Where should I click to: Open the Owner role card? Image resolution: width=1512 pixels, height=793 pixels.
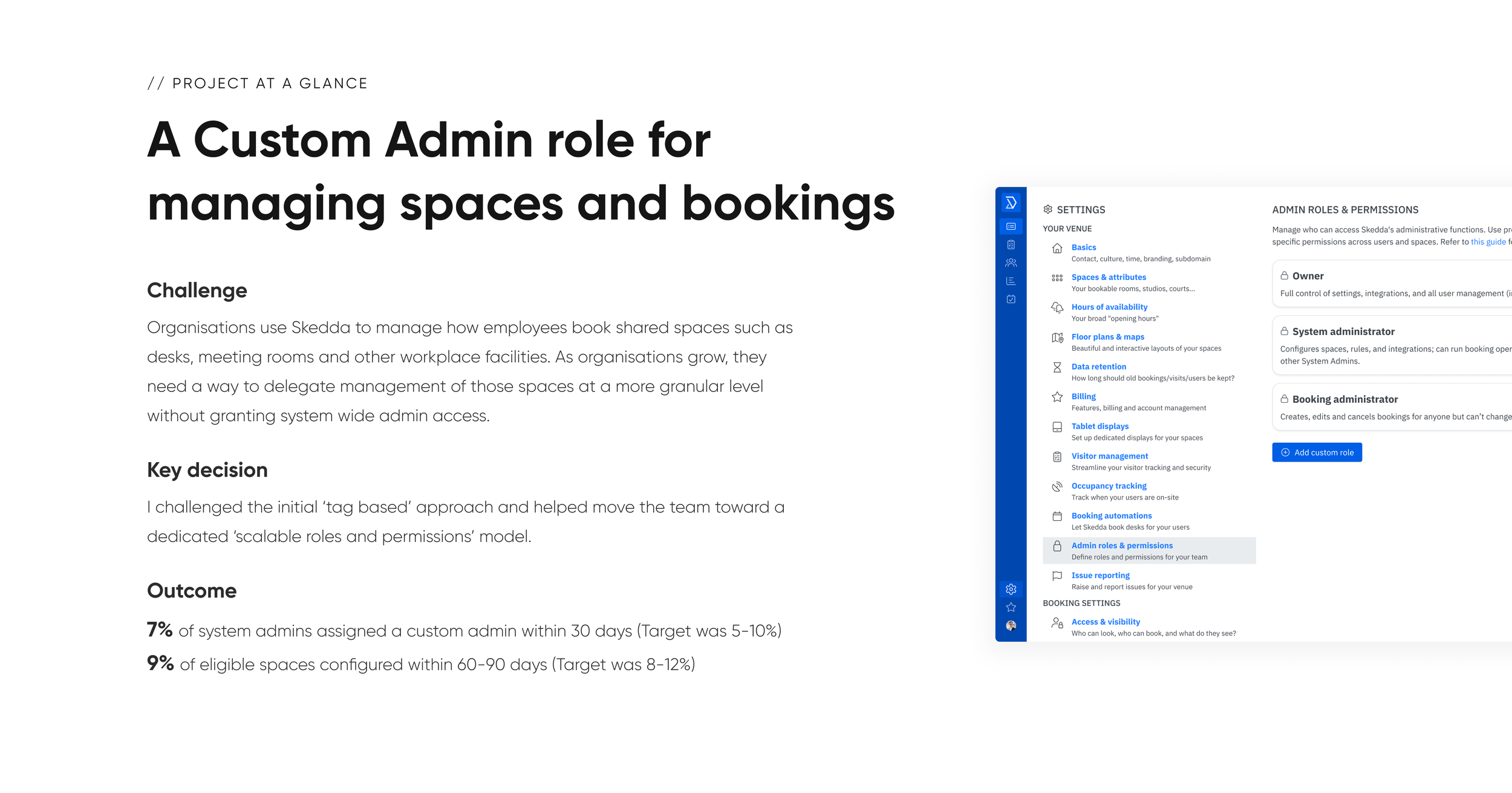[1392, 284]
